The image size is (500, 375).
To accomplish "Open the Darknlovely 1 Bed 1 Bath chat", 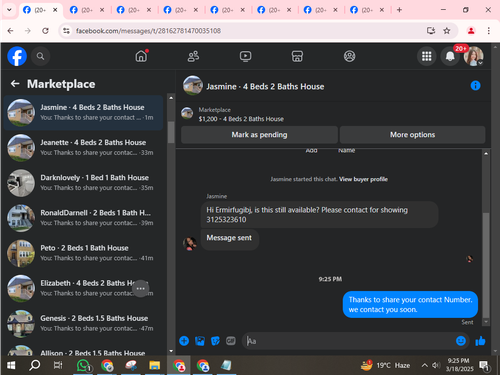I will click(83, 183).
